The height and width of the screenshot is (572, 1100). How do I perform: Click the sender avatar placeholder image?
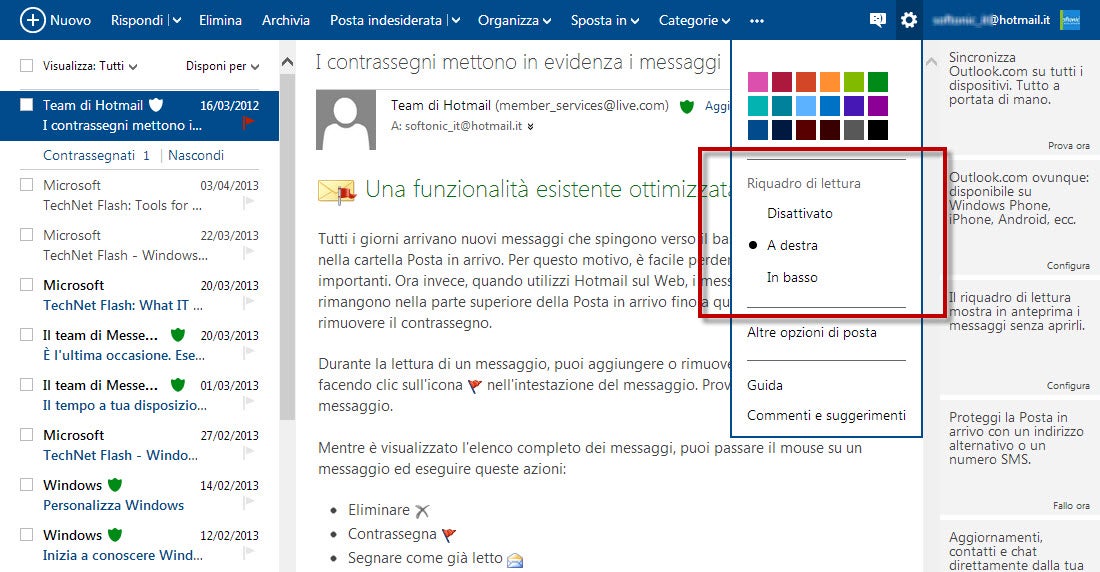click(346, 119)
